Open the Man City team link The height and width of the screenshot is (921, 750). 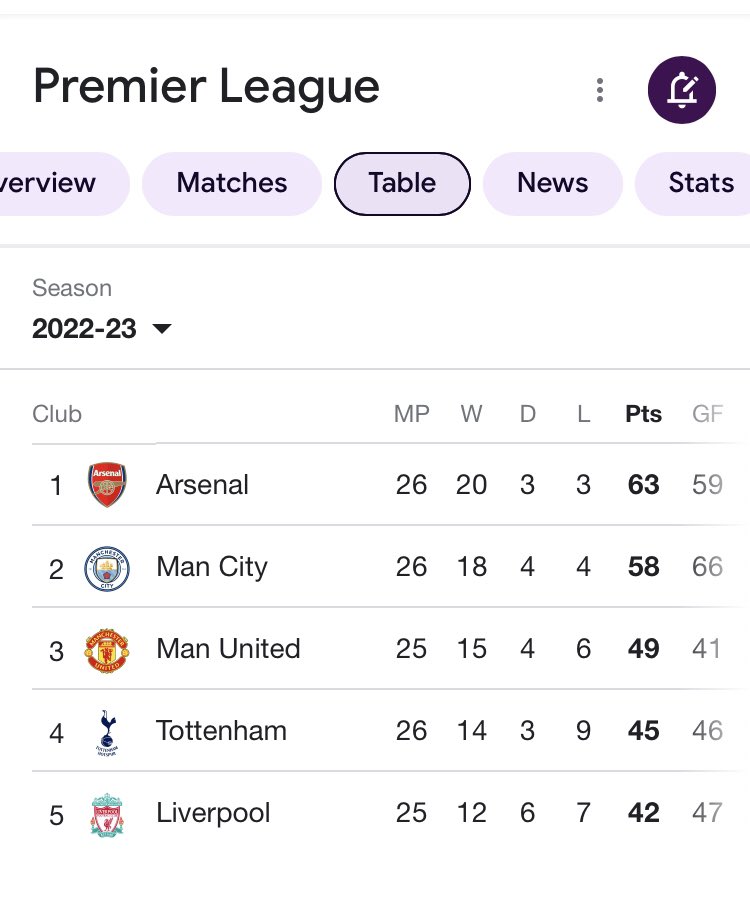pyautogui.click(x=212, y=567)
